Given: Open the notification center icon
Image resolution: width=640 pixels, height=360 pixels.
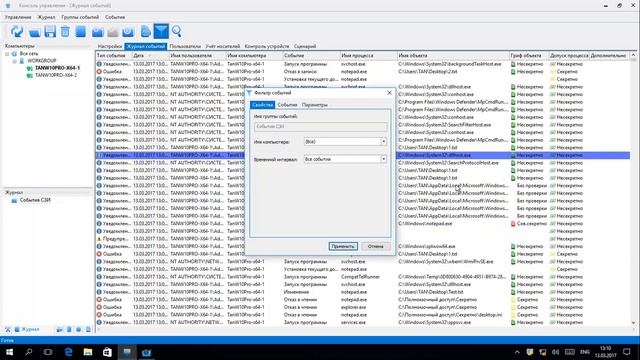Looking at the screenshot, I should (x=627, y=352).
